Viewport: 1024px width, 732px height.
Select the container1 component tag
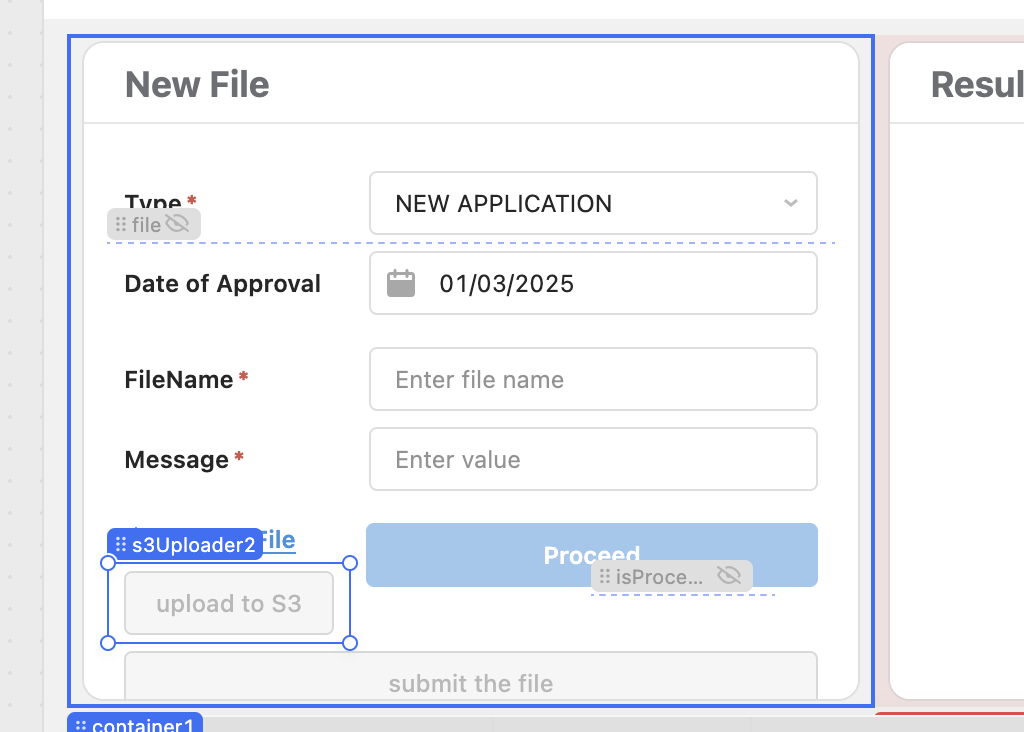[x=135, y=724]
